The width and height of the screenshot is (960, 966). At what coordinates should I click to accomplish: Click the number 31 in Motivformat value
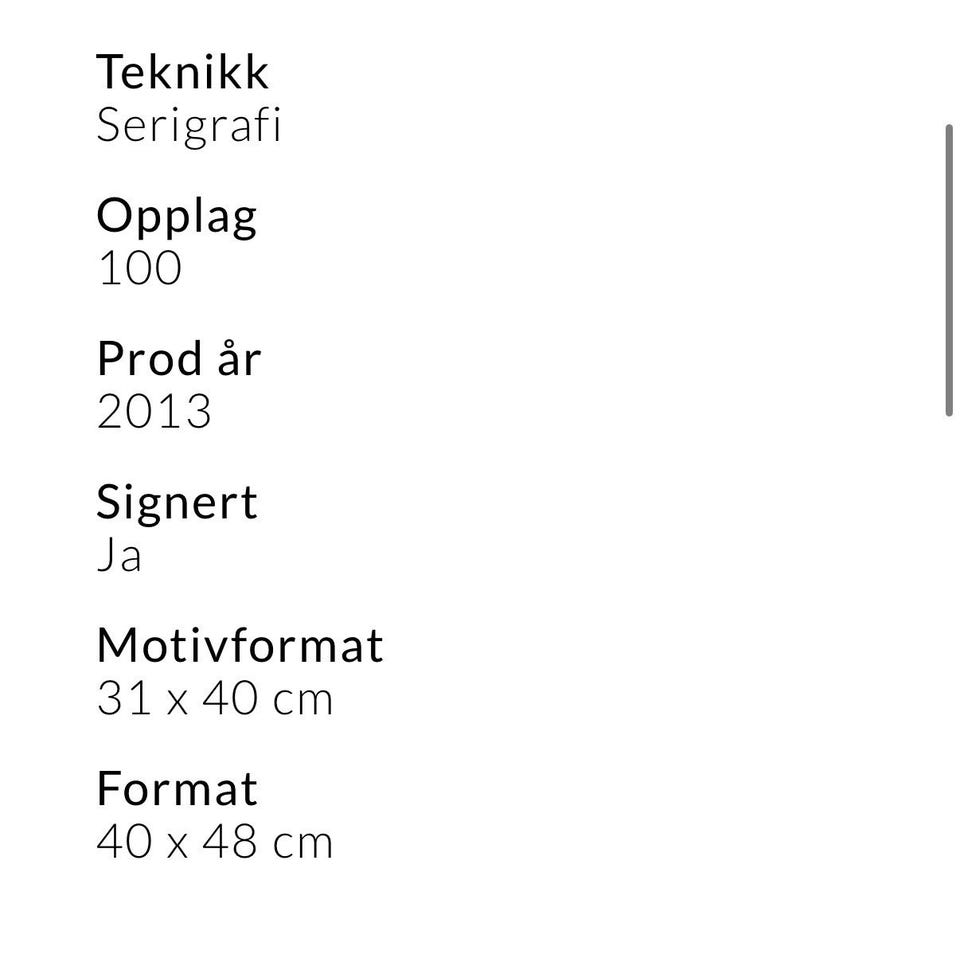[124, 699]
